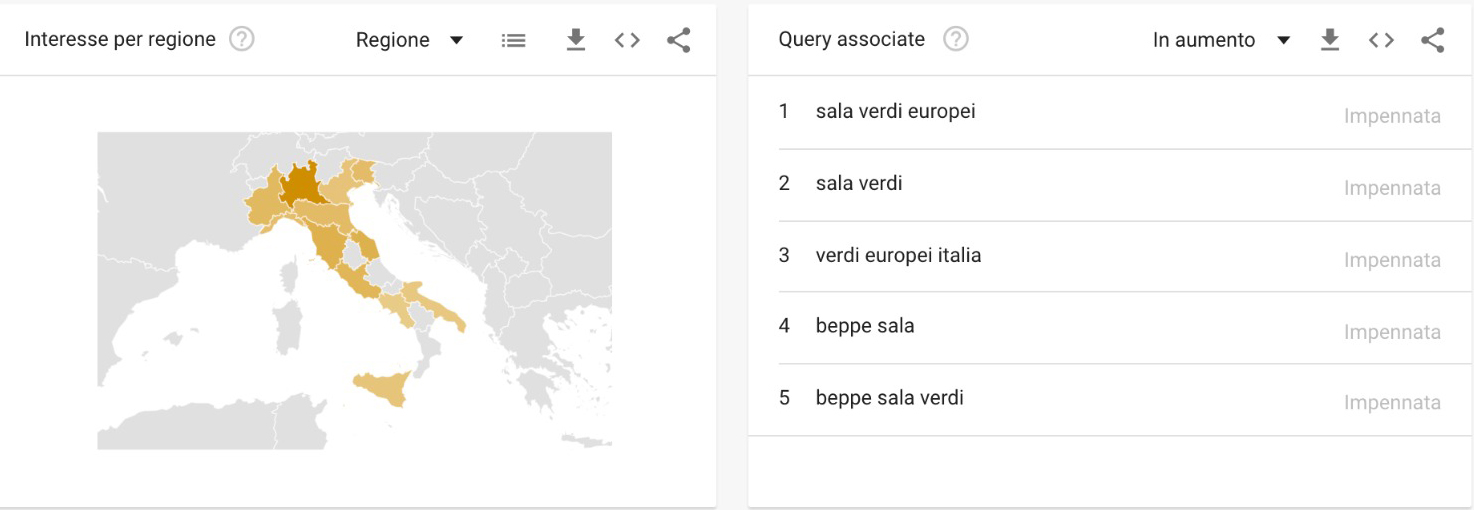Open the query "sala verdi europei"

895,111
